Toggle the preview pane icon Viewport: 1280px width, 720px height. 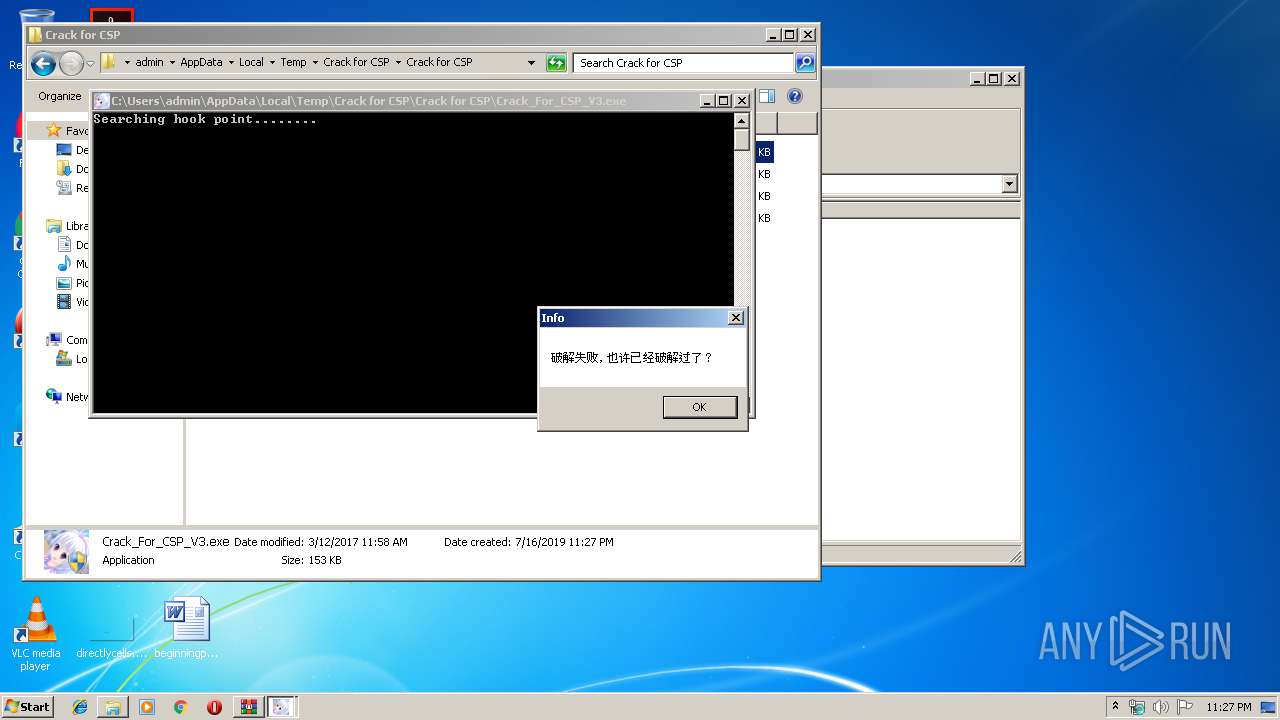tap(767, 96)
